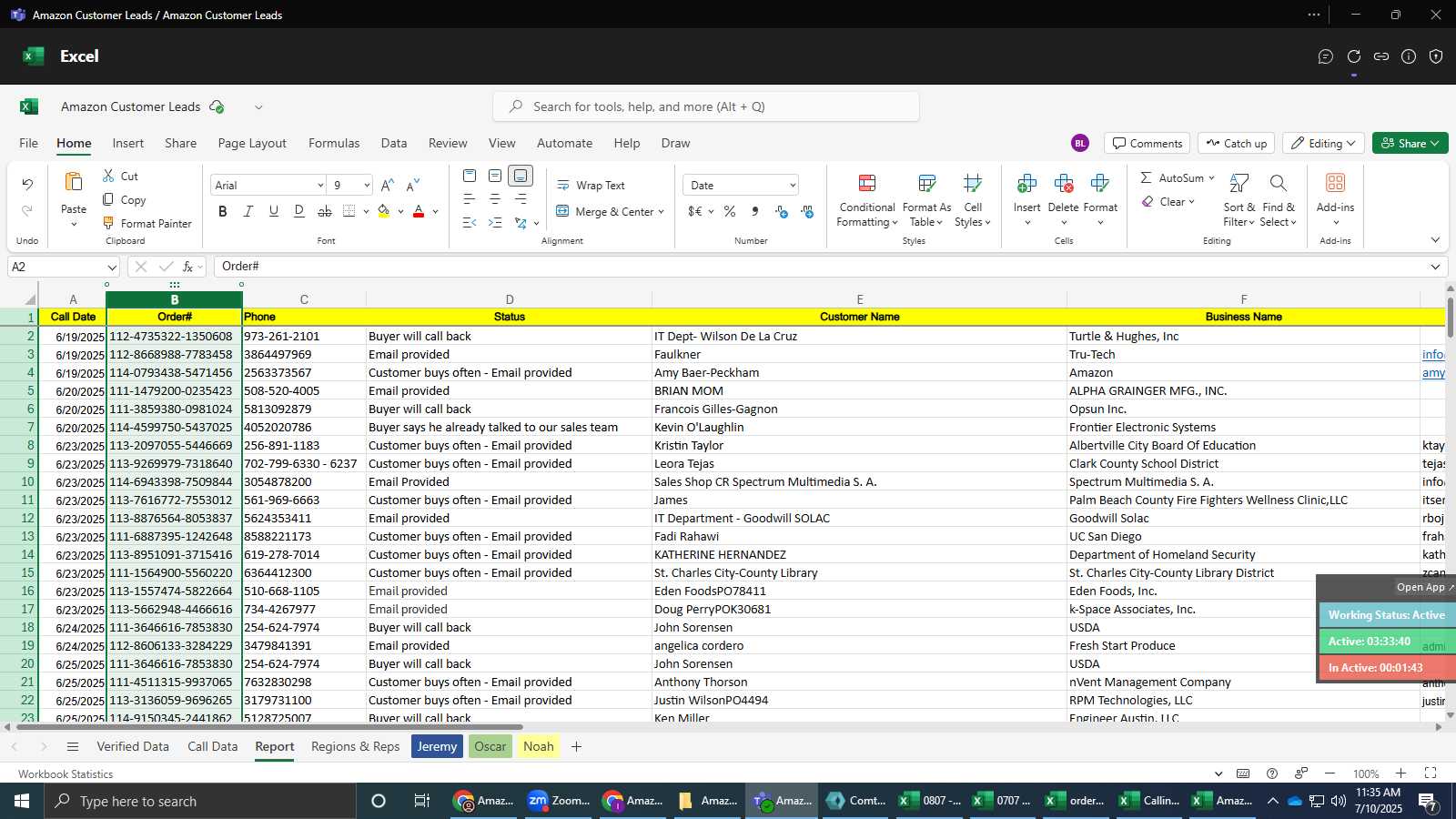
Task: Expand the formula bar chevron
Action: [1435, 267]
